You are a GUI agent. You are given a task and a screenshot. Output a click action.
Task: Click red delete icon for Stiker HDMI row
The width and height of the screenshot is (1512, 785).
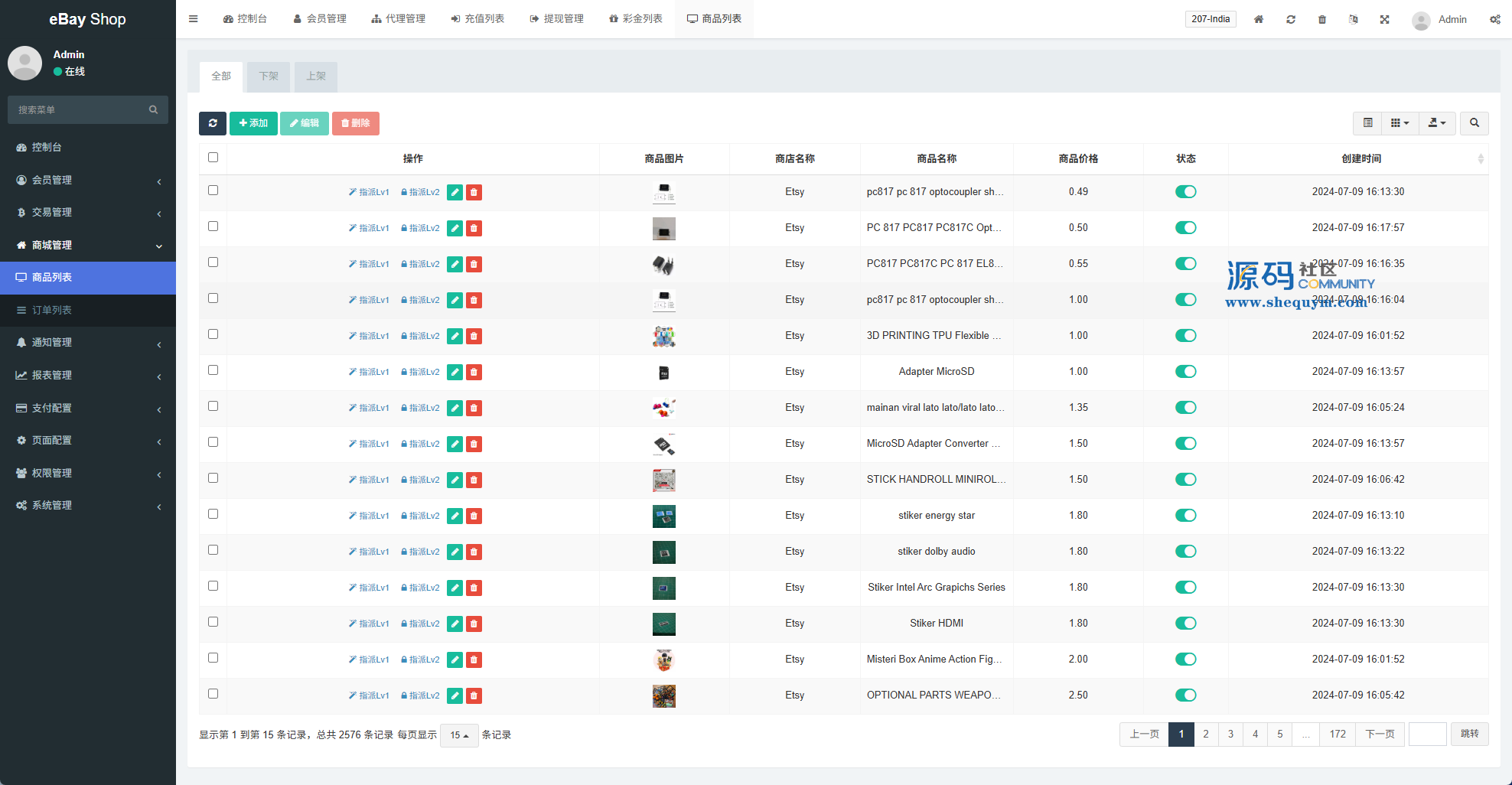[x=474, y=624]
